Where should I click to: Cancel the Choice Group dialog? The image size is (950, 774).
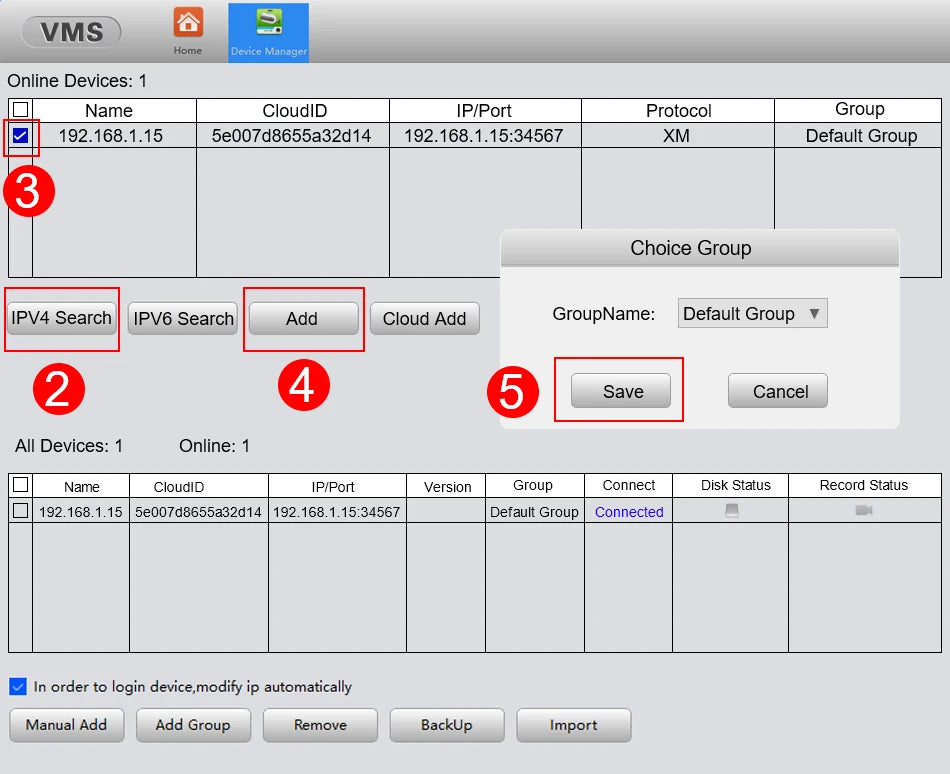point(779,392)
